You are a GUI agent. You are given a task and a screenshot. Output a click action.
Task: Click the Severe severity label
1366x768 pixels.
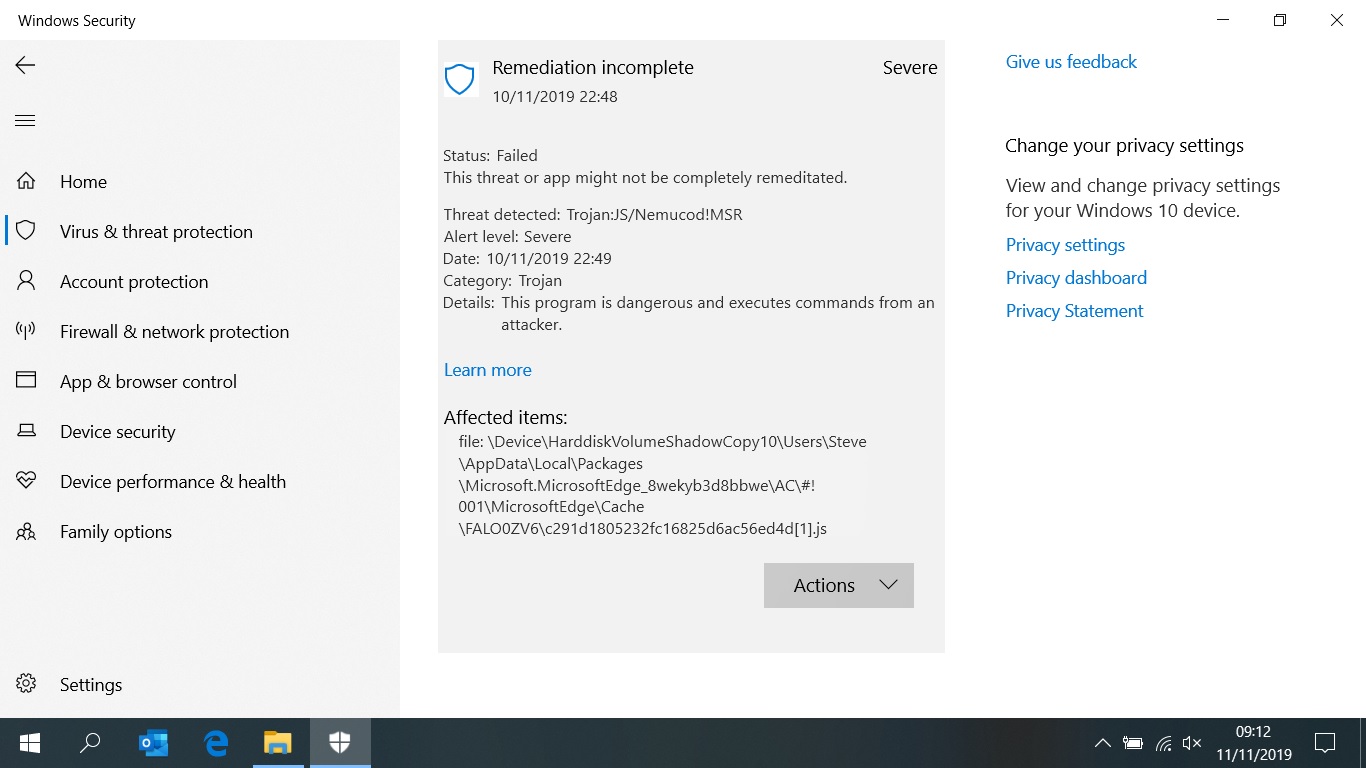tap(910, 67)
